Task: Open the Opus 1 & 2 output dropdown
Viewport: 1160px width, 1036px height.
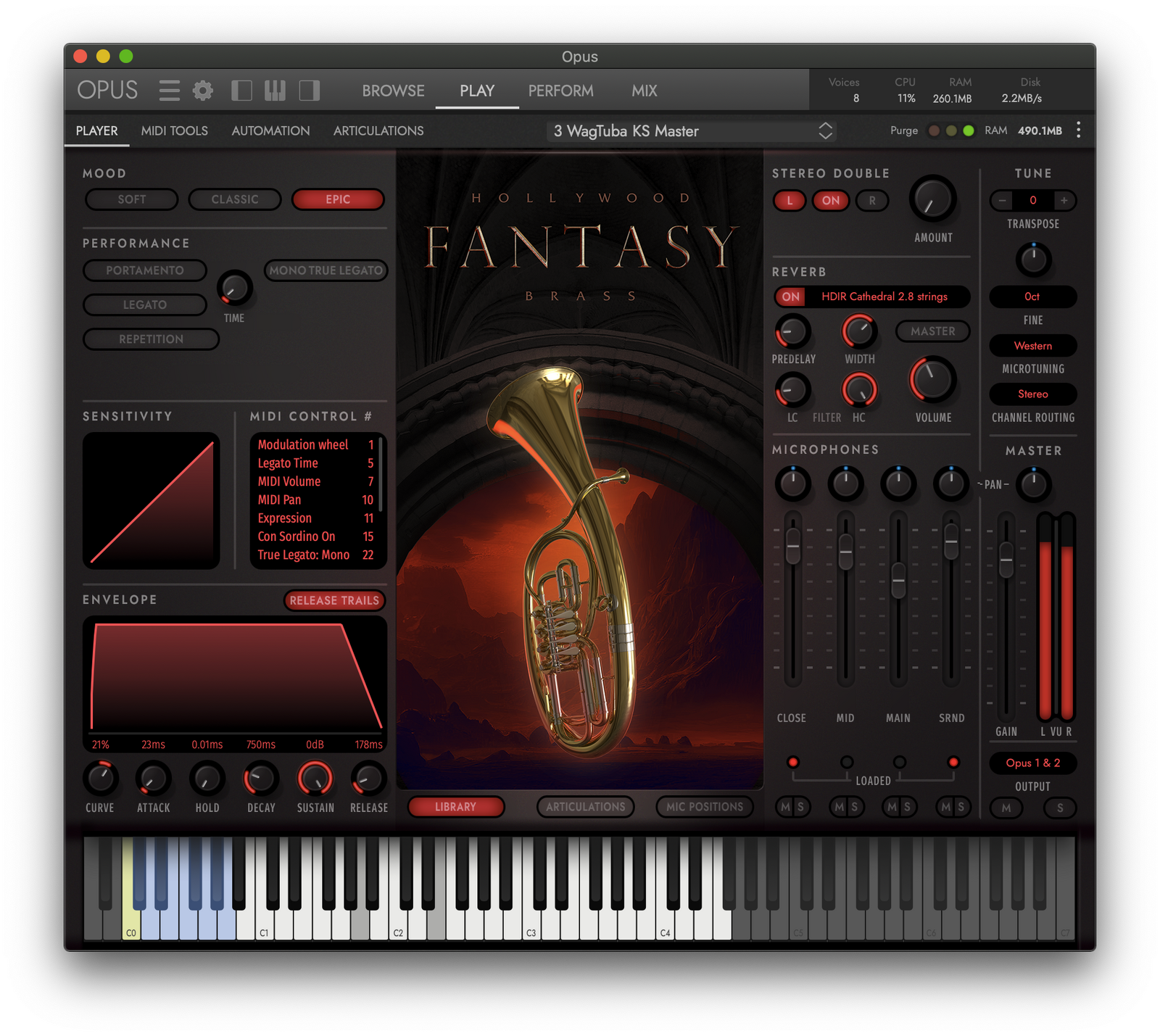Action: pyautogui.click(x=1032, y=763)
